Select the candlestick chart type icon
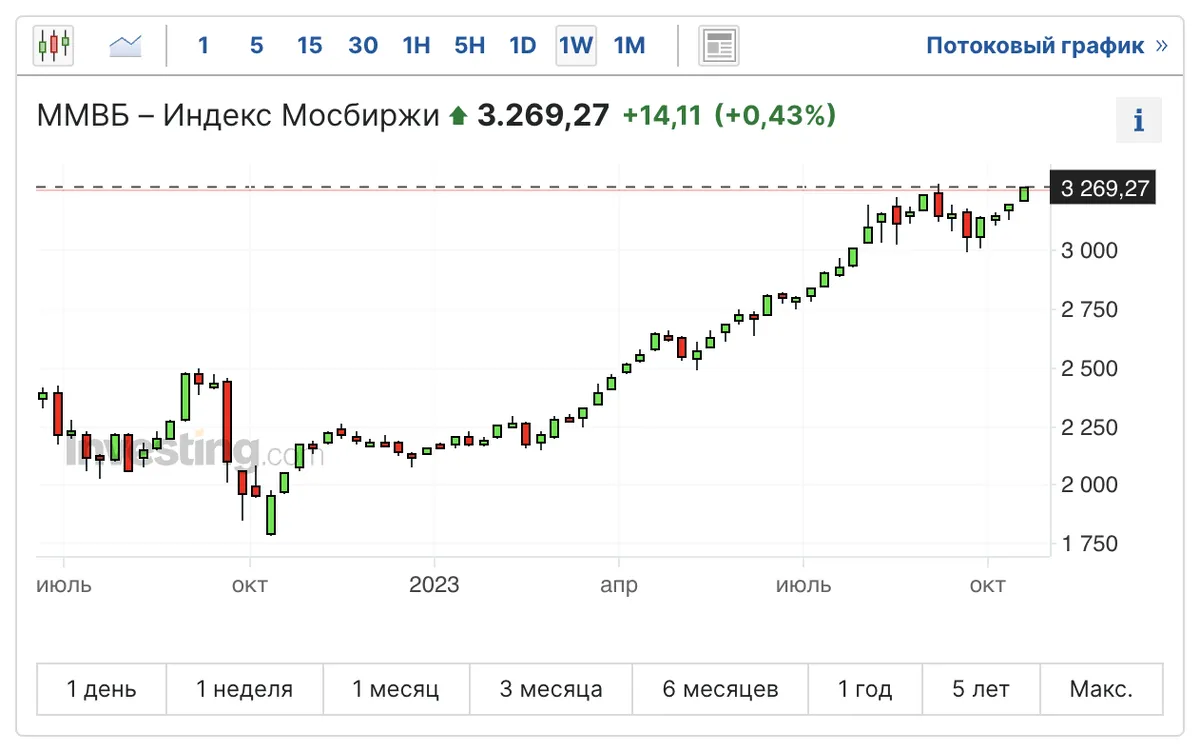 (54, 45)
